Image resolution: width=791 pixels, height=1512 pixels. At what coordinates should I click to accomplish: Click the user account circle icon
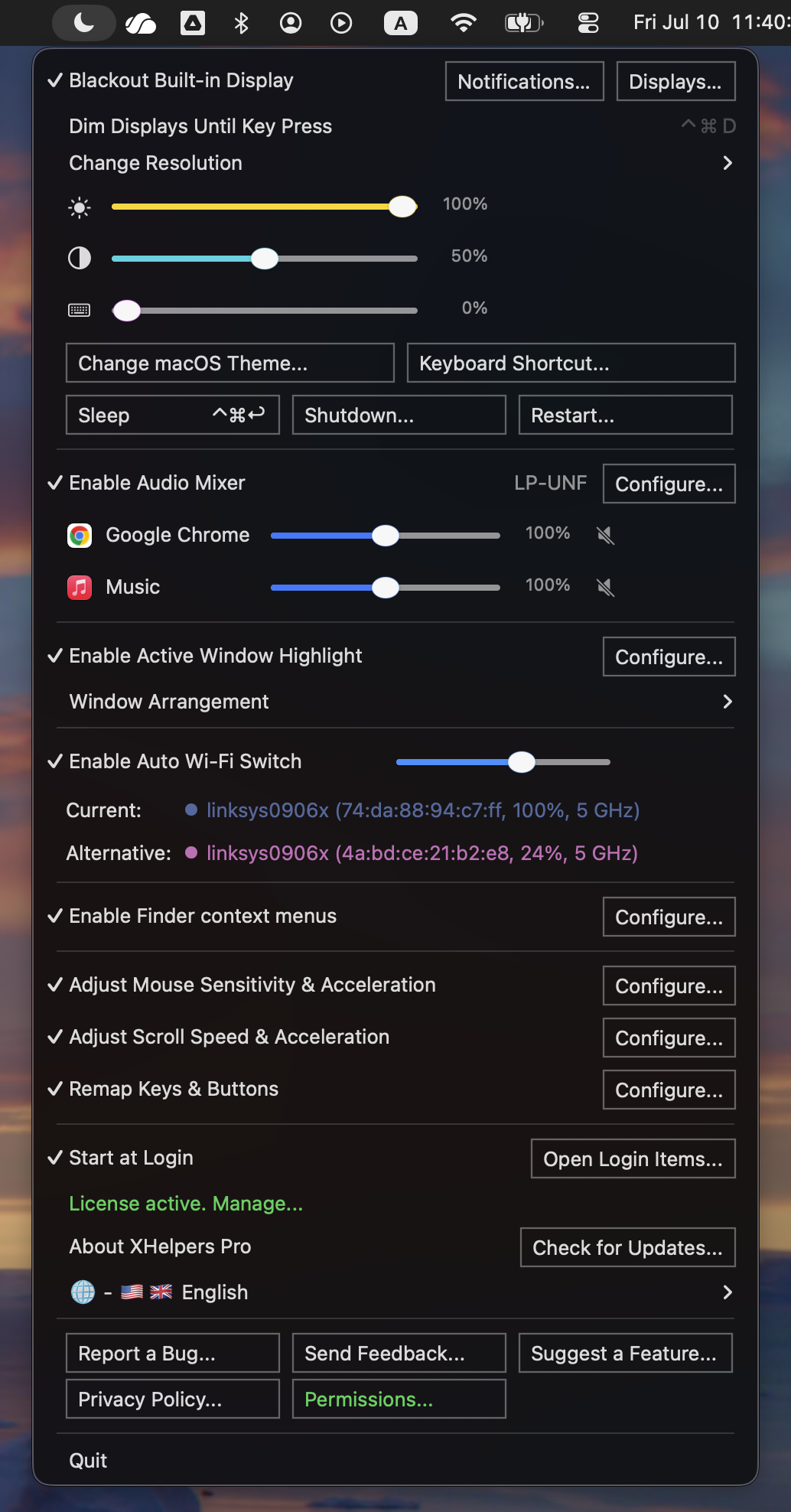pyautogui.click(x=291, y=23)
